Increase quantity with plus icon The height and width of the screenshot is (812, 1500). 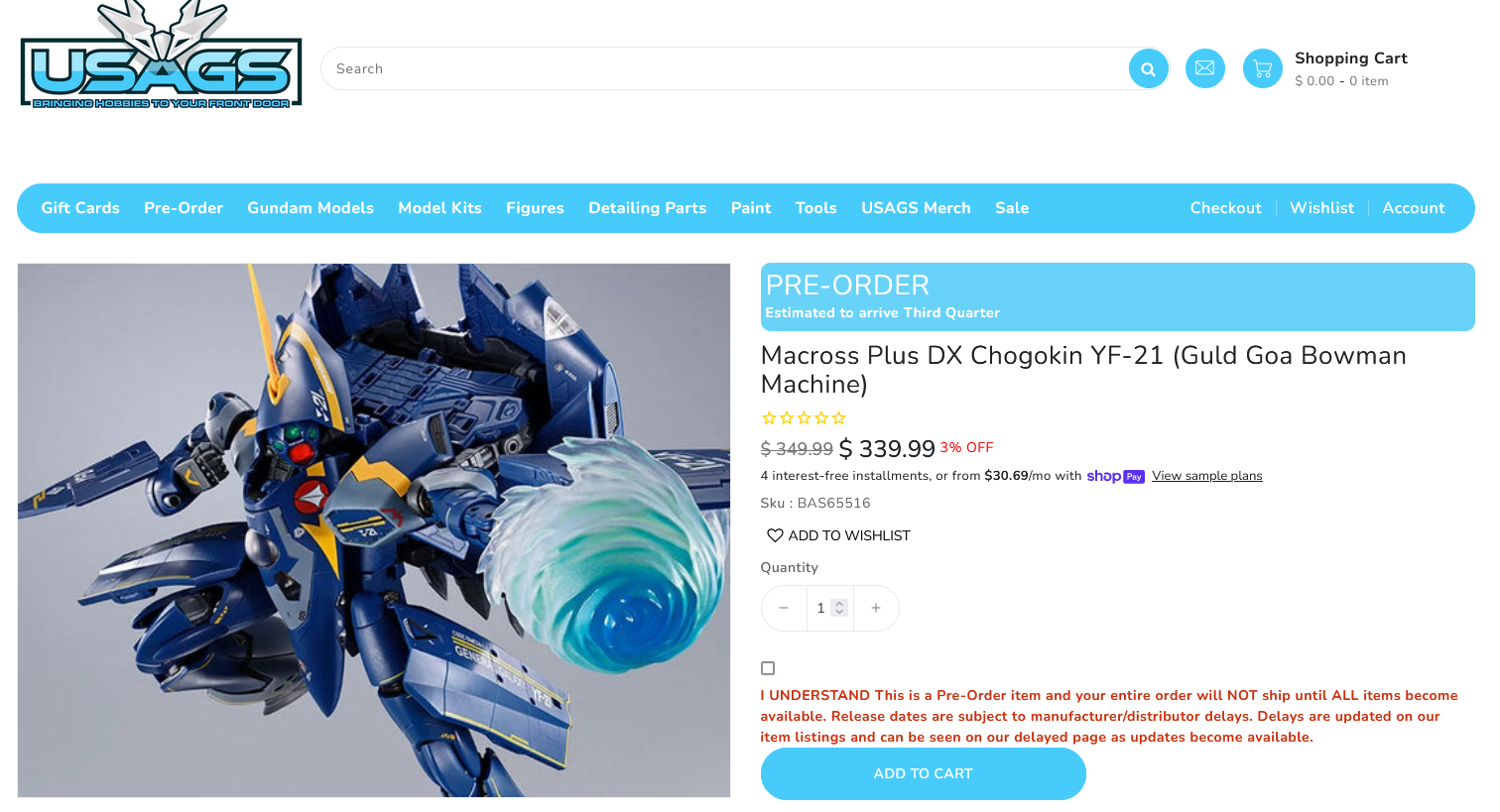[876, 608]
